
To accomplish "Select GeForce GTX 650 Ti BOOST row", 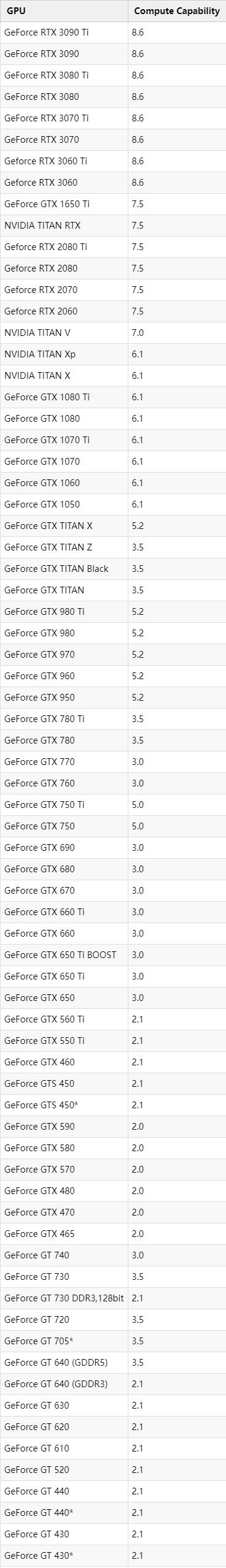I will click(113, 955).
